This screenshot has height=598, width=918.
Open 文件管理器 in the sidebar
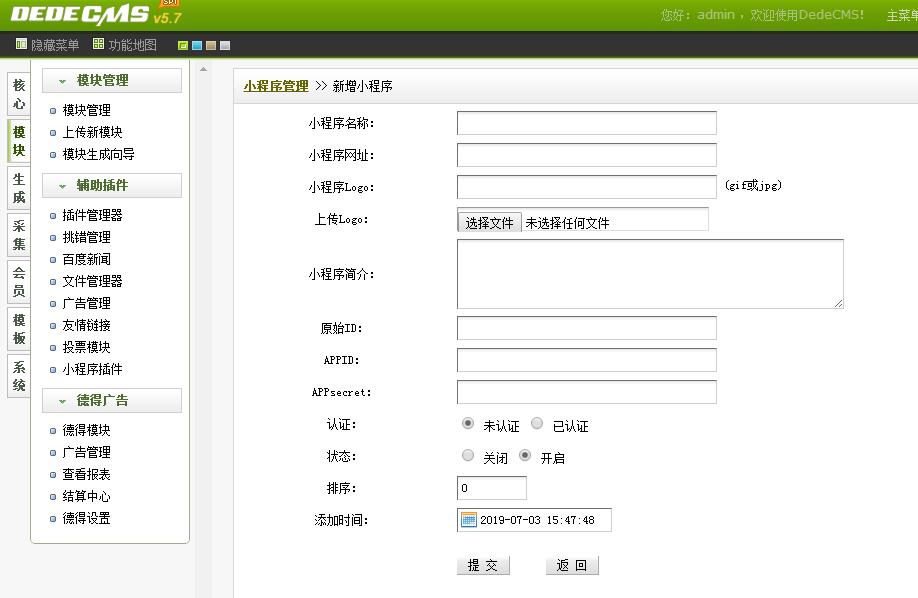point(93,281)
